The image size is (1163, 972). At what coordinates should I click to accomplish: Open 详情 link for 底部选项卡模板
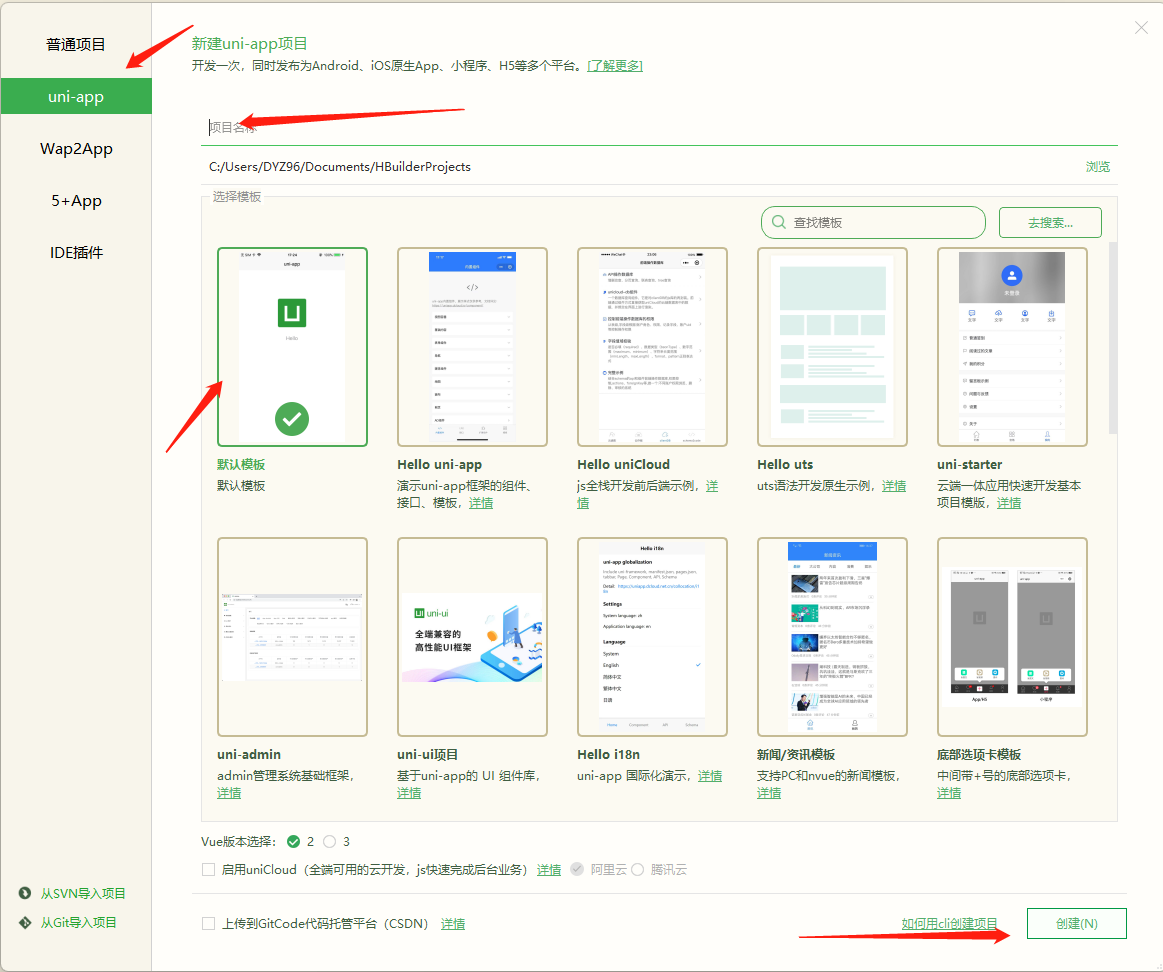coord(949,793)
